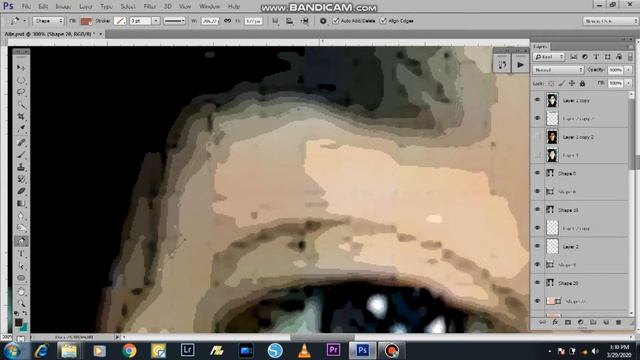
Task: Open the workspace switcher dropdown
Action: [x=610, y=21]
